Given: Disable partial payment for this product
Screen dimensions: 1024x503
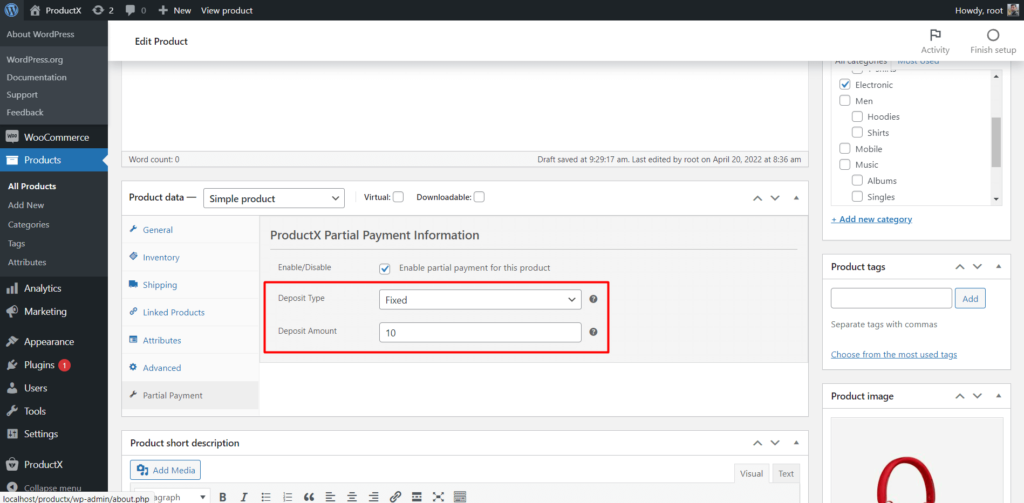Looking at the screenshot, I should click(x=385, y=268).
